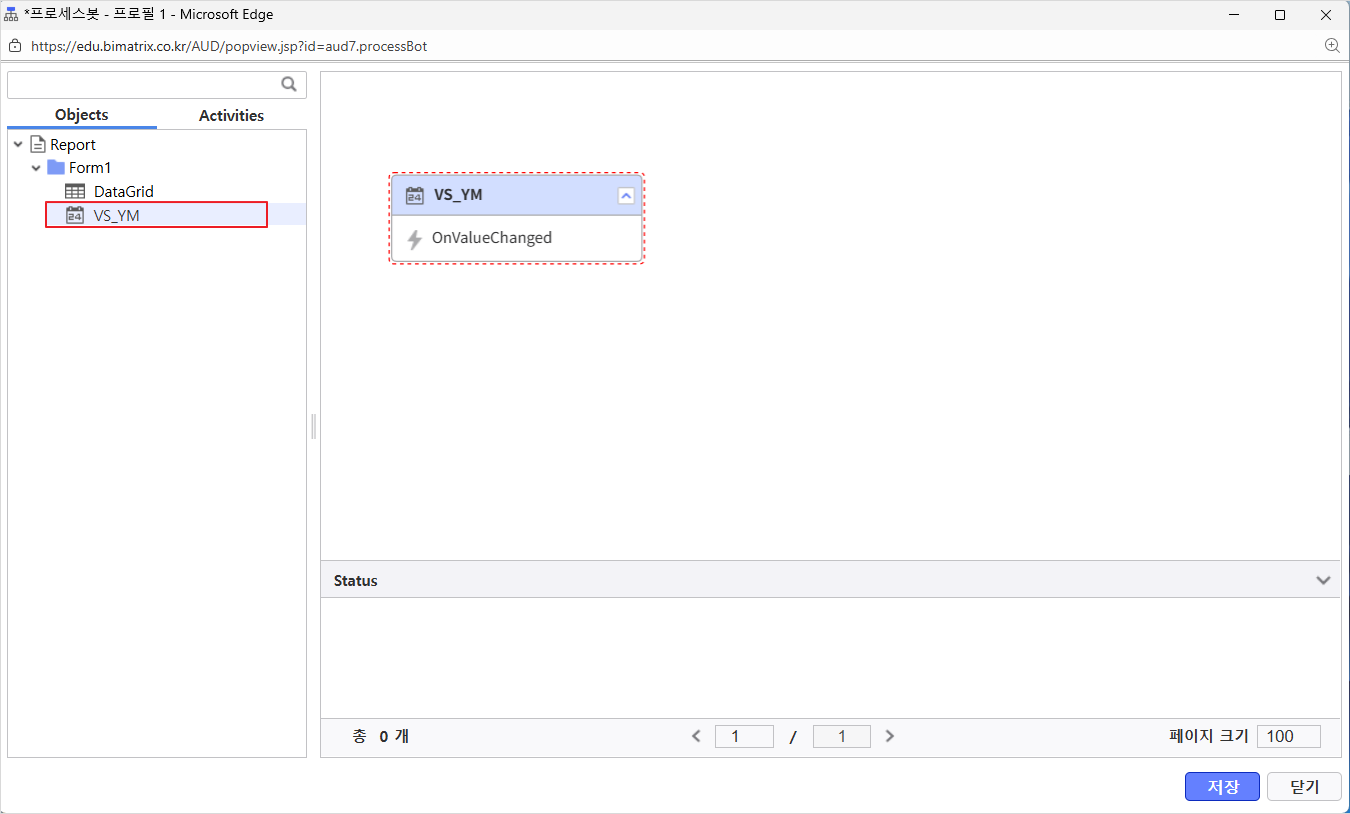1350x814 pixels.
Task: Collapse the Form1 tree node
Action: pyautogui.click(x=36, y=168)
